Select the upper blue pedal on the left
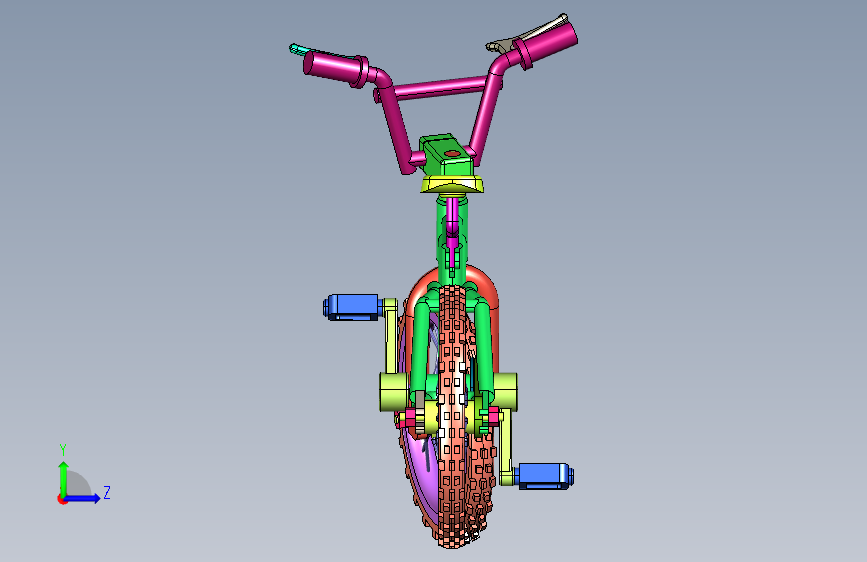 (352, 307)
